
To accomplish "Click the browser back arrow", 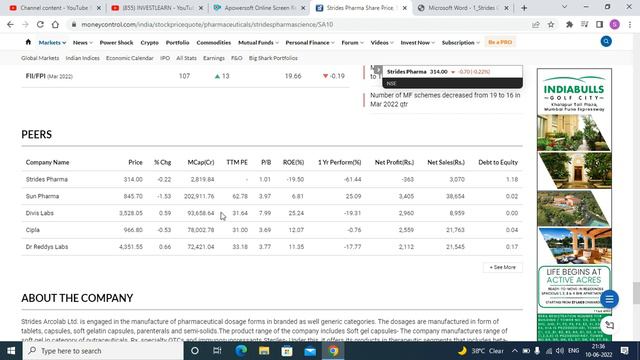I will tap(10, 24).
